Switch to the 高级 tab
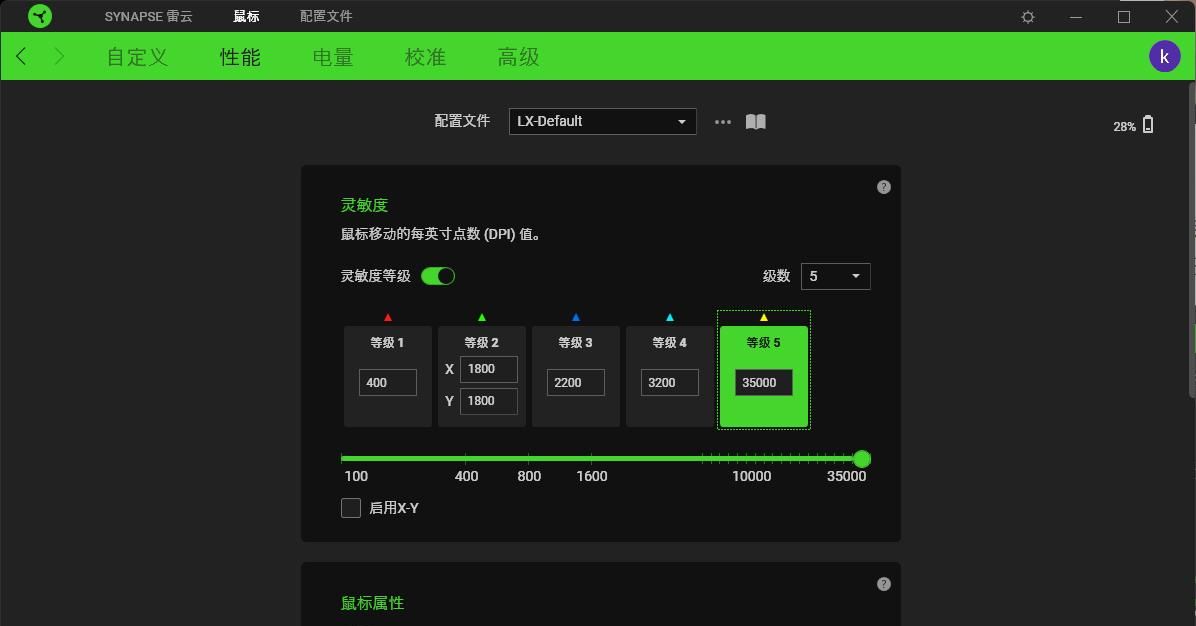Screen dimensions: 1196x626 [519, 57]
